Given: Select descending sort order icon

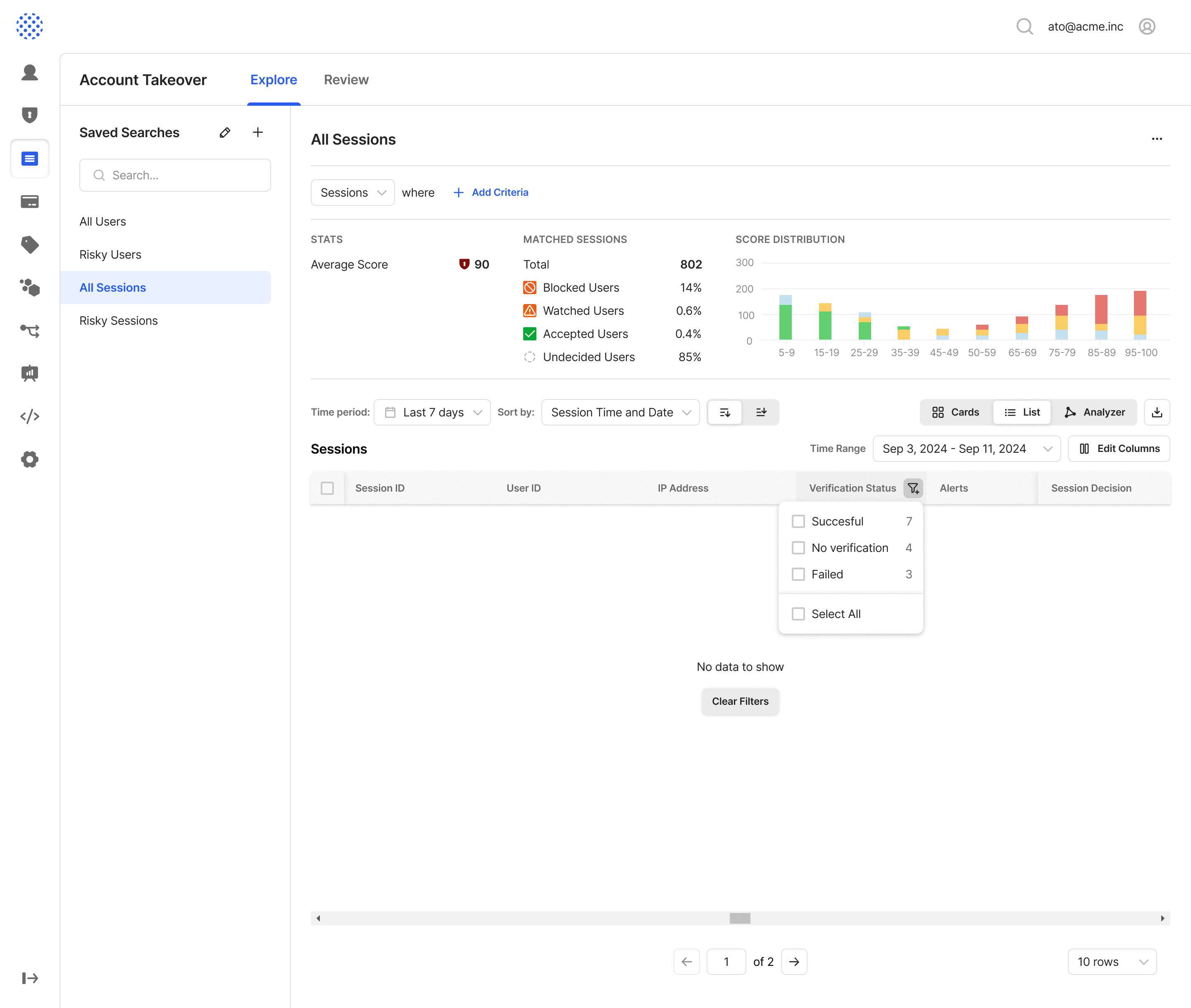Looking at the screenshot, I should (x=725, y=412).
